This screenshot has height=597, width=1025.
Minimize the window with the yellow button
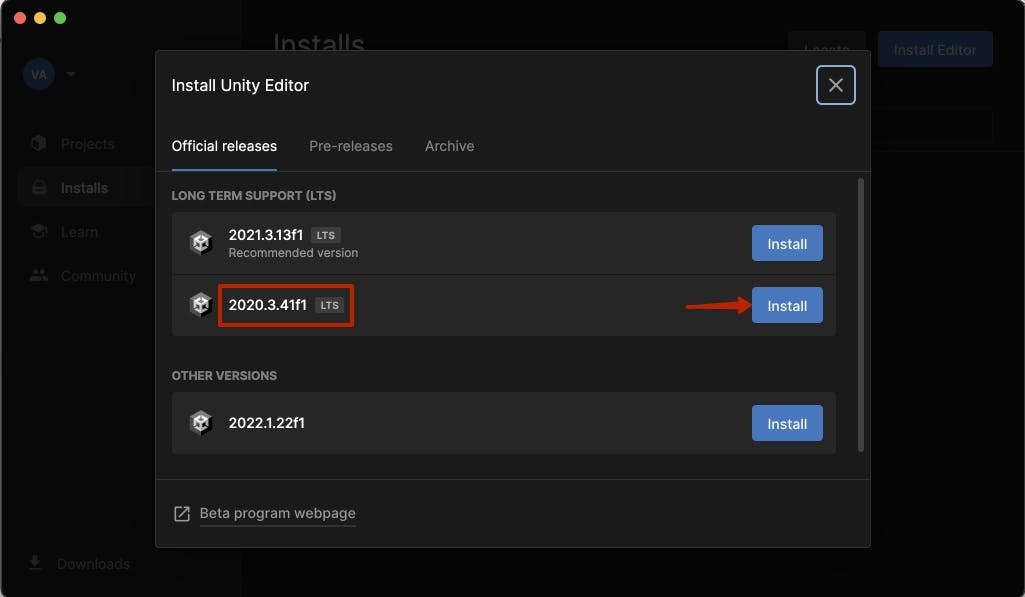pos(40,18)
